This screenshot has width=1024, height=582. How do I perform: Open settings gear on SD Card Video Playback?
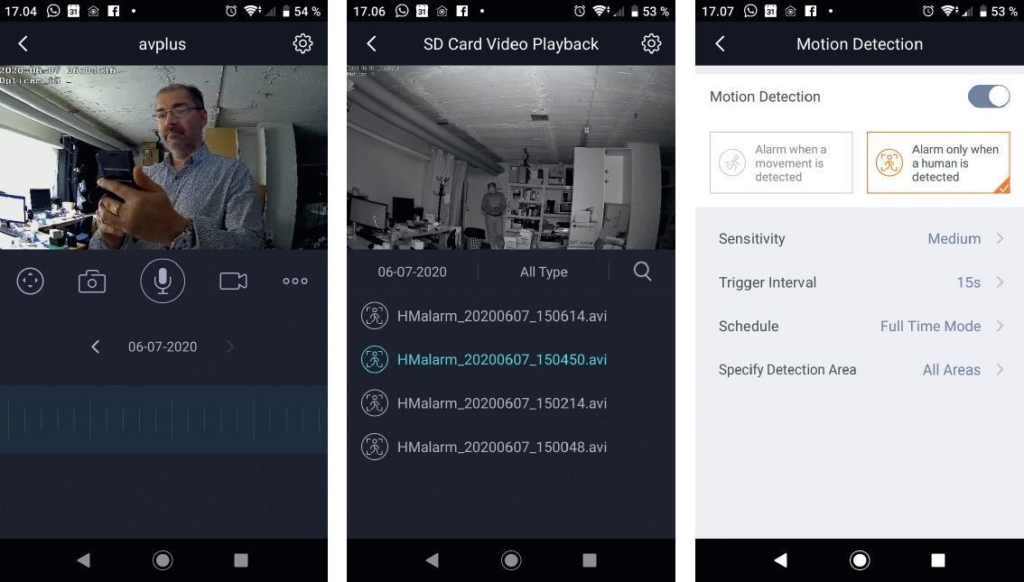click(x=651, y=44)
